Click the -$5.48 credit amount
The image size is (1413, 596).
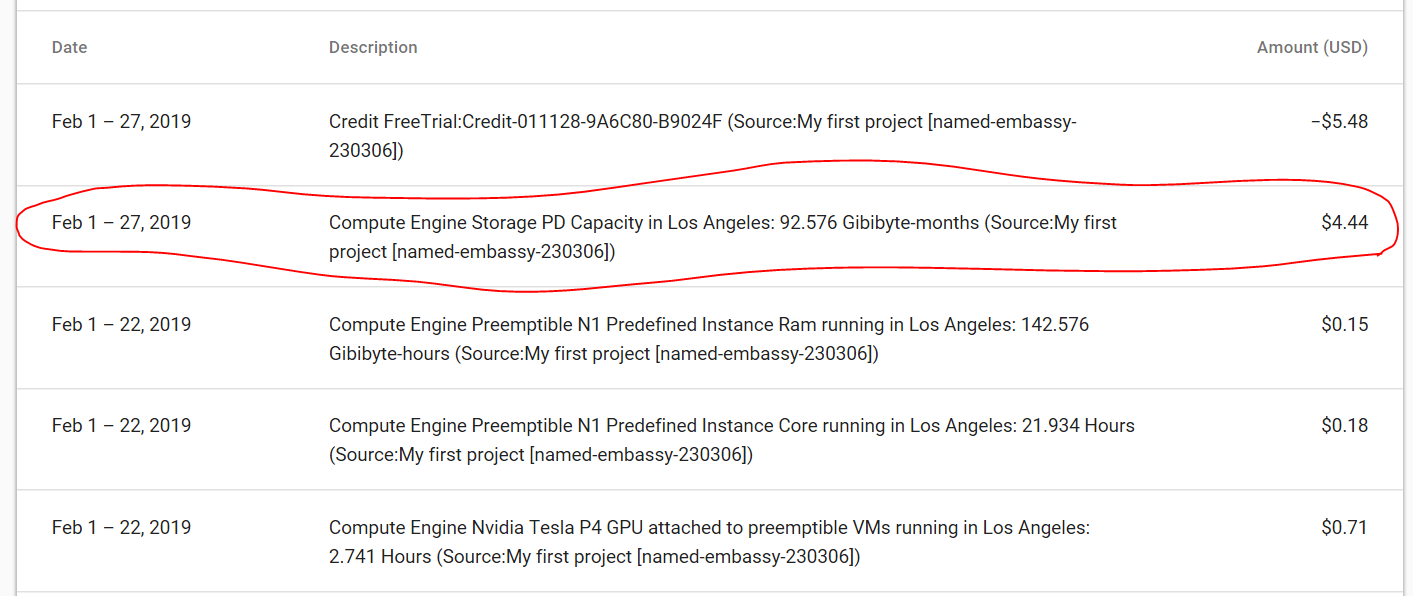[1339, 121]
